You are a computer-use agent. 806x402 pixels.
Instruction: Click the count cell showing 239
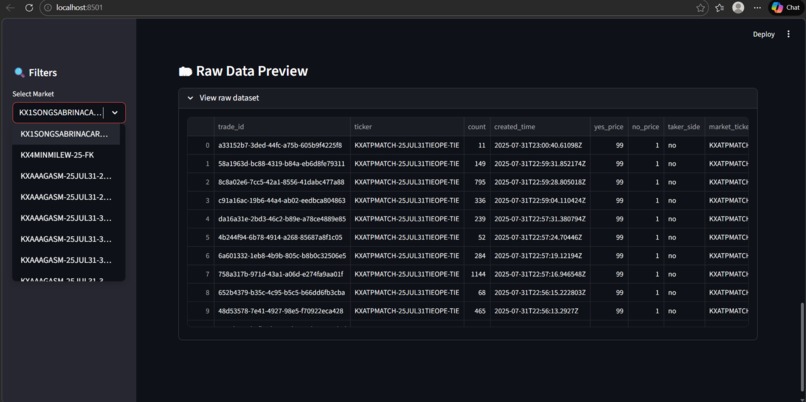(x=477, y=219)
